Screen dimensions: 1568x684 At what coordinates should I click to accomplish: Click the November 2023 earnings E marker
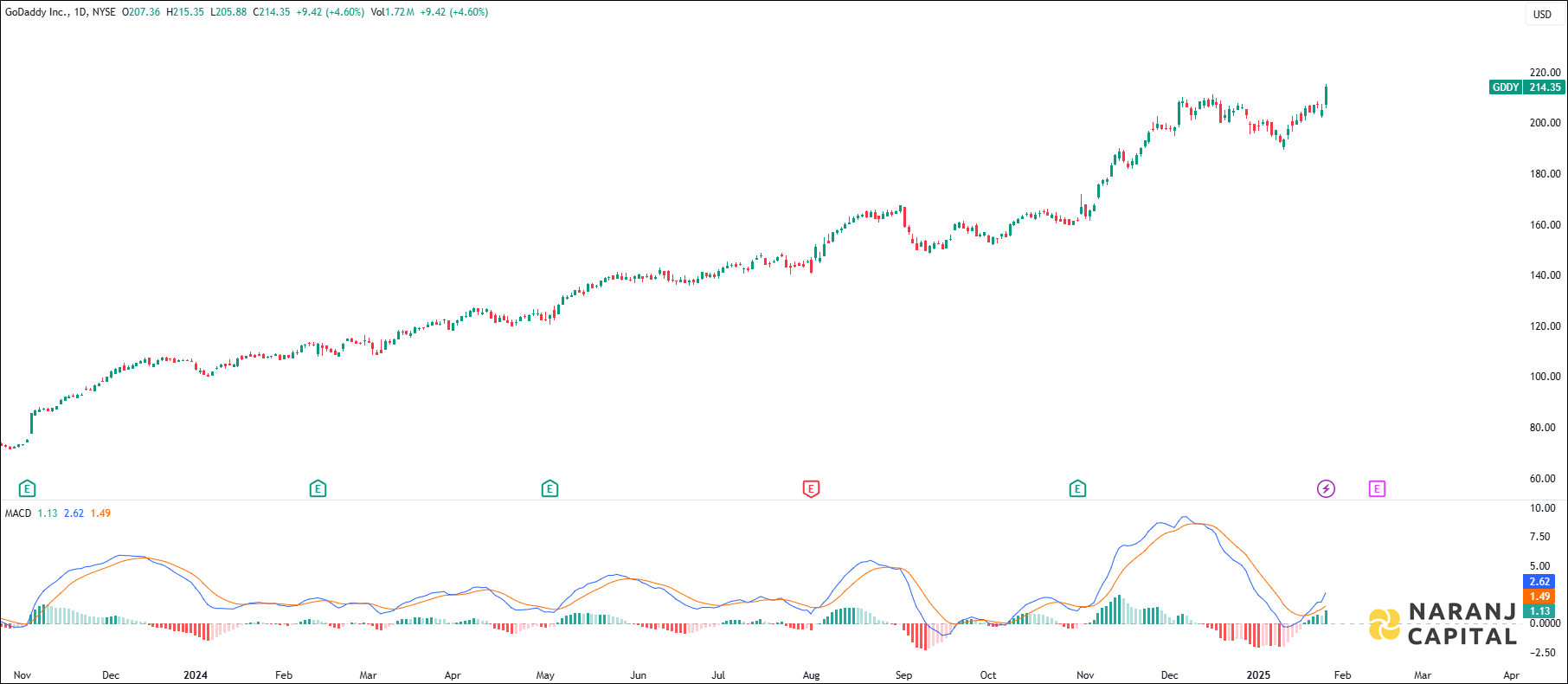tap(27, 489)
